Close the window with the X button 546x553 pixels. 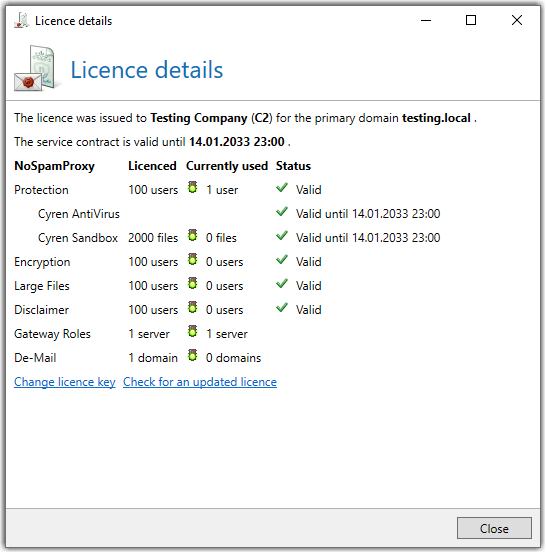click(x=517, y=20)
